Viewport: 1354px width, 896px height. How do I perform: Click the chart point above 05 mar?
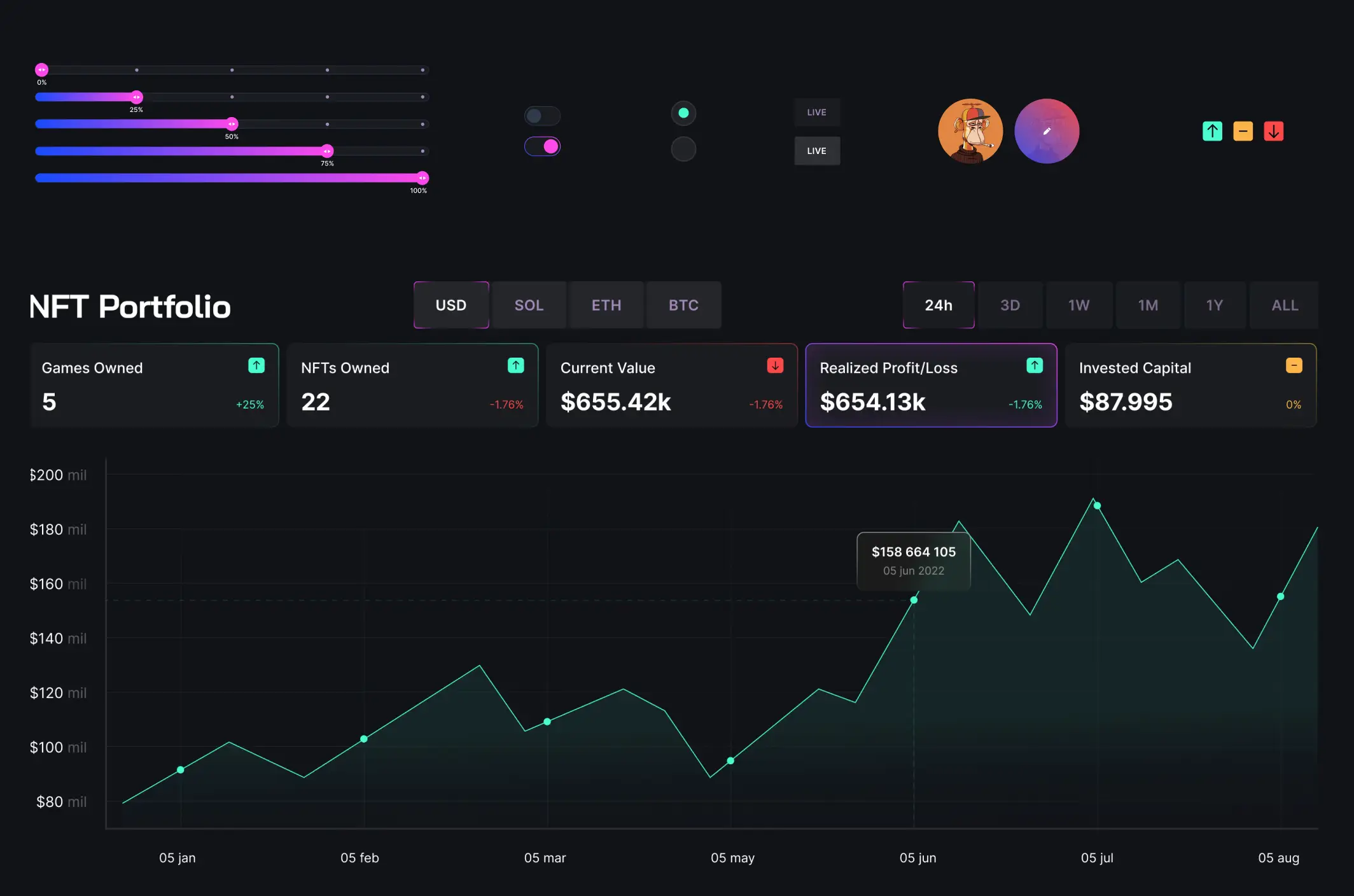tap(547, 722)
